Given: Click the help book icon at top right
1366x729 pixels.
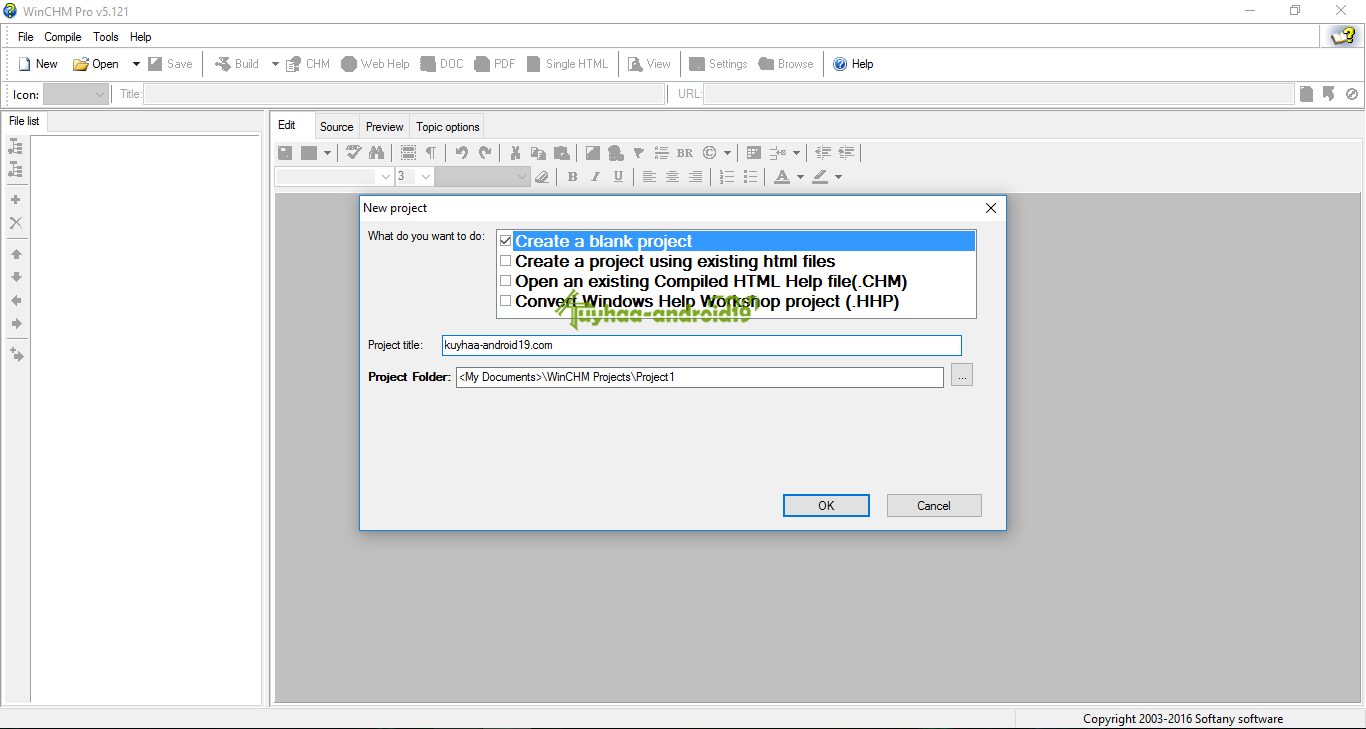Looking at the screenshot, I should coord(1342,36).
